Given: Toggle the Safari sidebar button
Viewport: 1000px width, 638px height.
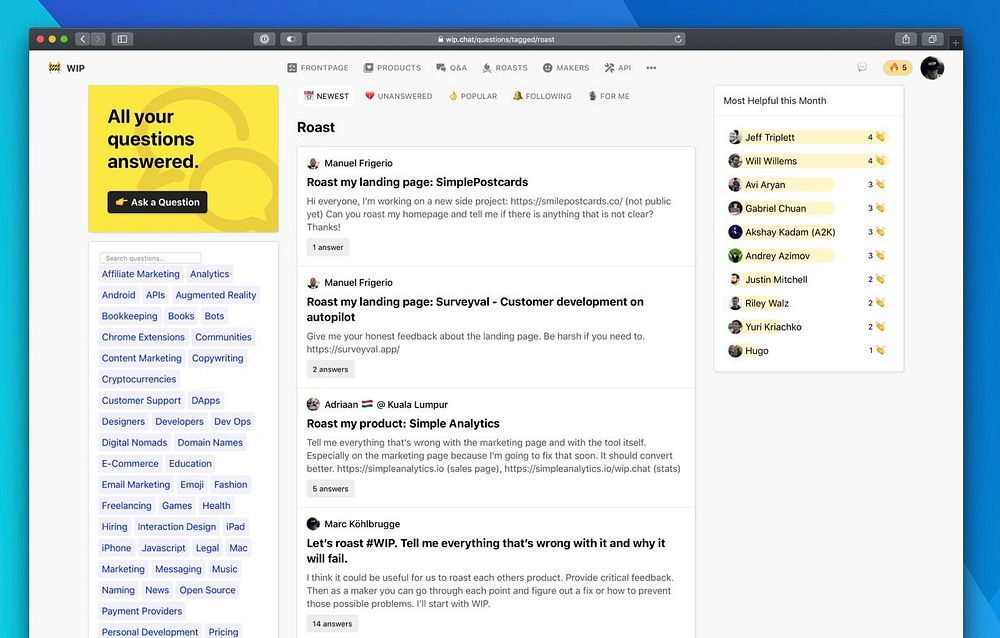Looking at the screenshot, I should (122, 39).
